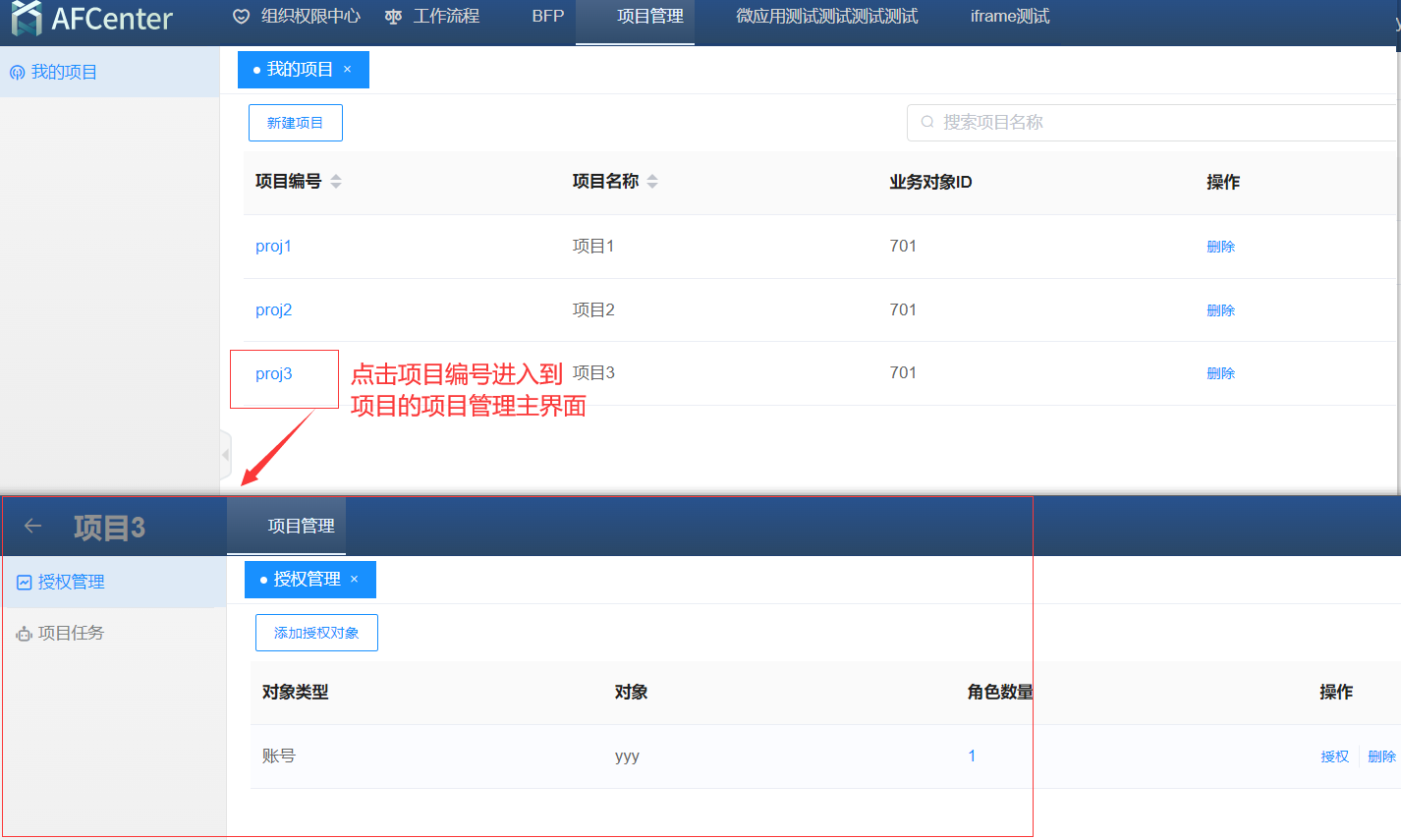This screenshot has width=1401, height=840.
Task: Sort the table by 项目编号
Action: (336, 182)
